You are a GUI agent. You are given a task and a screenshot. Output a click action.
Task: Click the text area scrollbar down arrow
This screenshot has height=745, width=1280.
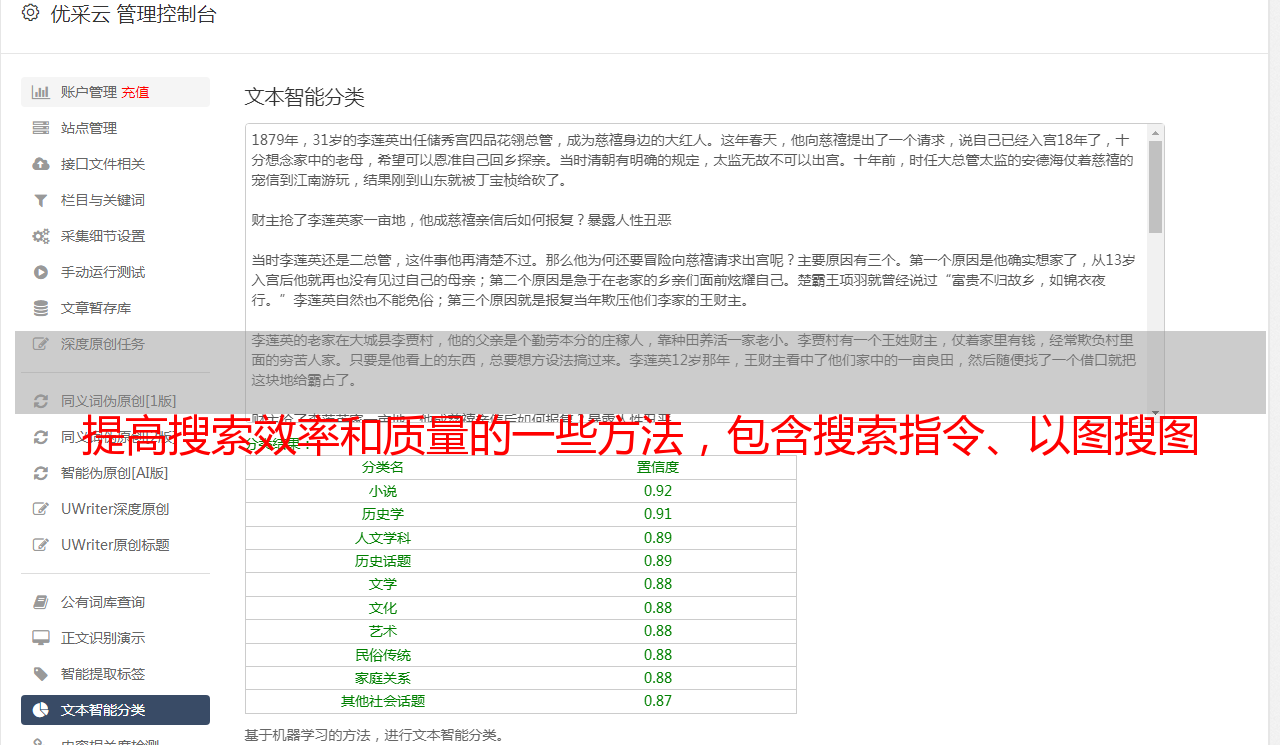[1155, 411]
